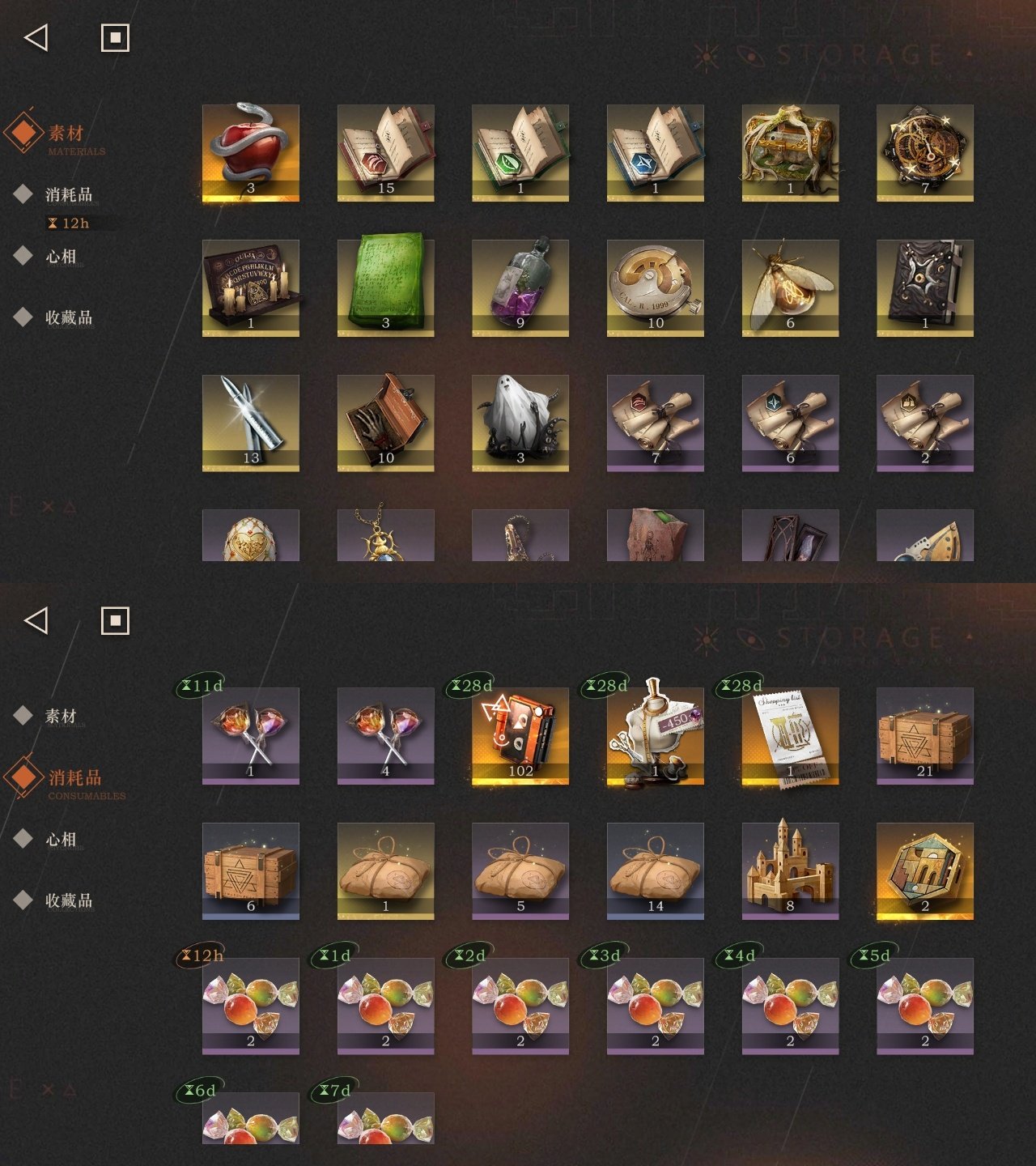The width and height of the screenshot is (1036, 1166).
Task: Click the lower panel square home button
Action: [x=115, y=620]
